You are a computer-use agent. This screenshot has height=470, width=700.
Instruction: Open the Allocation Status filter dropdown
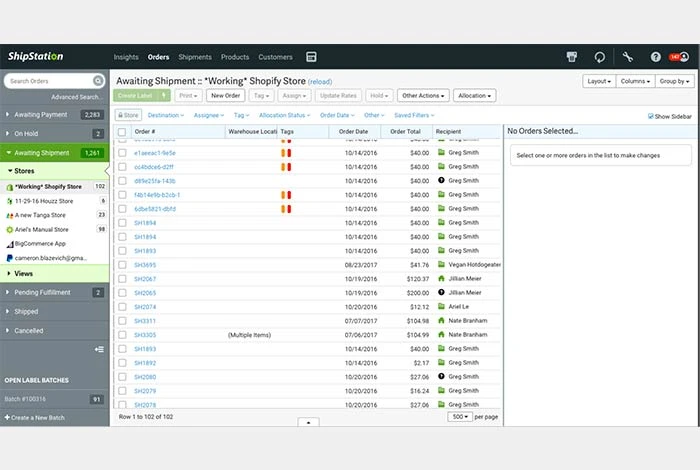[x=284, y=115]
